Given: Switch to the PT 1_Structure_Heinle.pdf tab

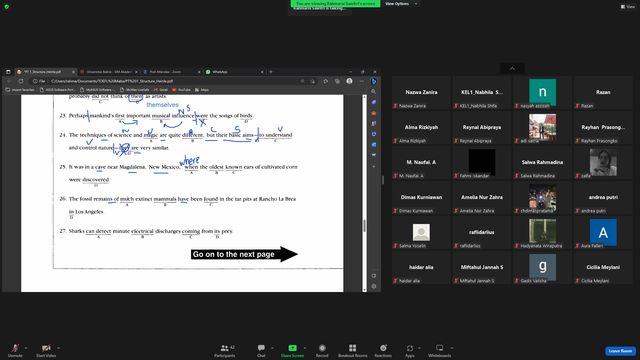Looking at the screenshot, I should tap(45, 72).
